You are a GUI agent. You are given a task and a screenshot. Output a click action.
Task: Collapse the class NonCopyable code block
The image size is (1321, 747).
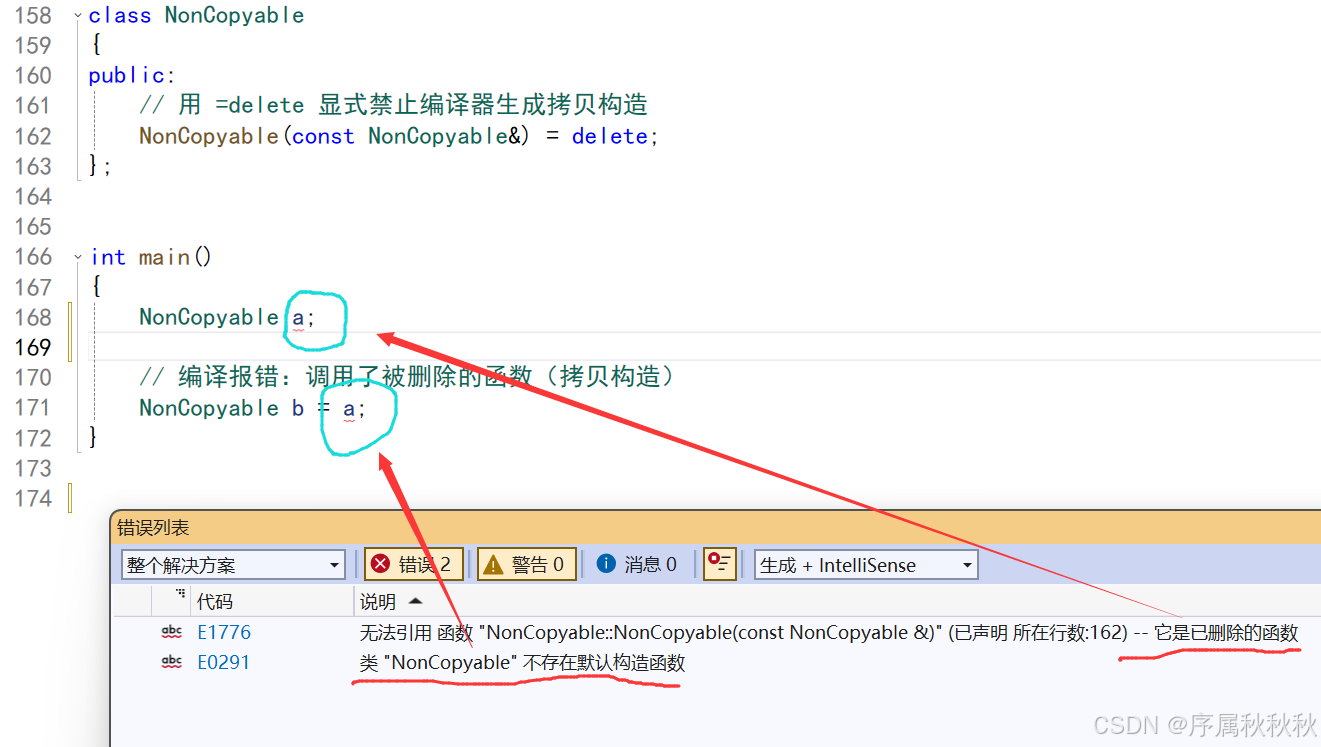[x=78, y=16]
